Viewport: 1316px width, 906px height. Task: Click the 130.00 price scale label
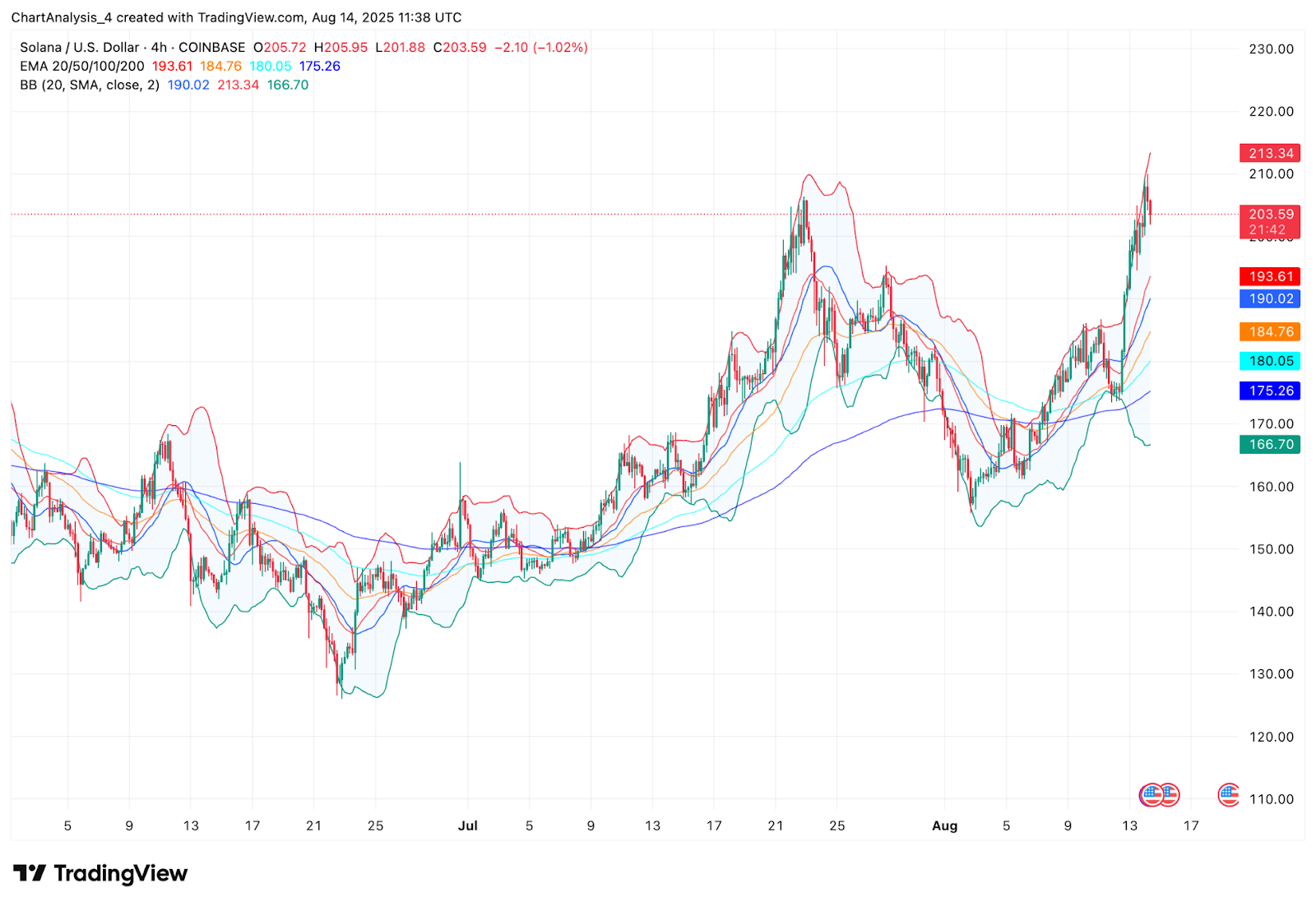point(1272,674)
